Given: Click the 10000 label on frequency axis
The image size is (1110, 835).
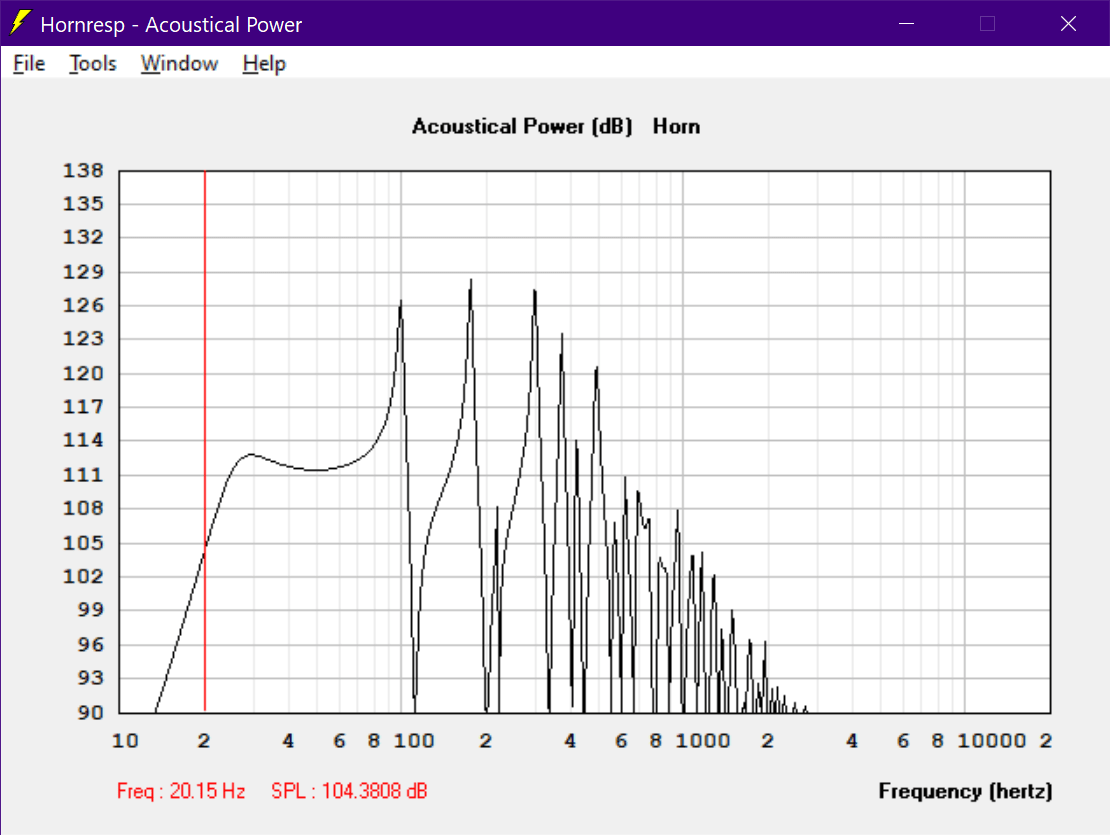Looking at the screenshot, I should click(x=992, y=741).
